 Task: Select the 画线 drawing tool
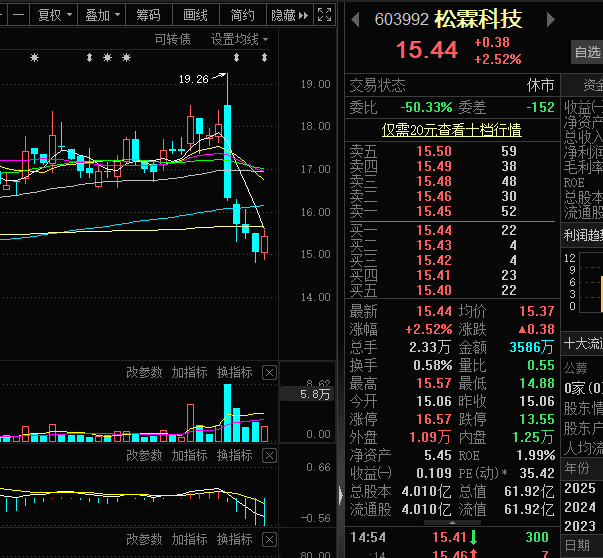click(x=195, y=15)
